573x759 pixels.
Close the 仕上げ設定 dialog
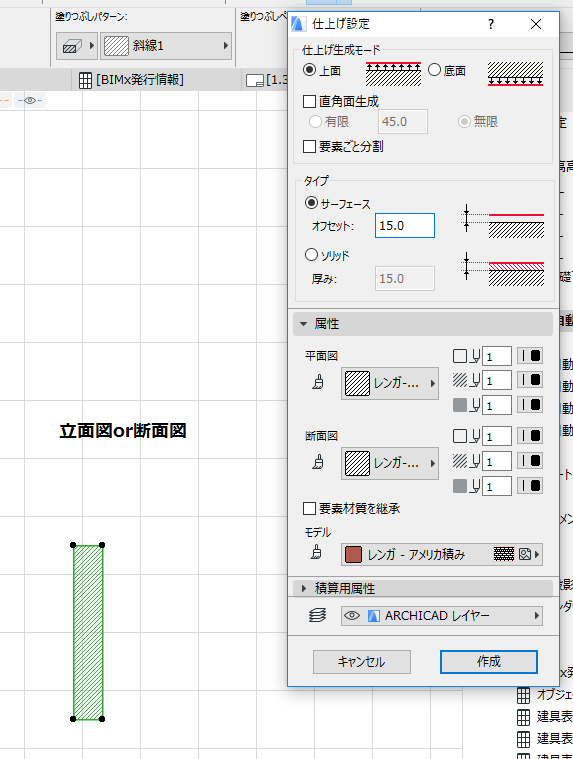click(x=535, y=24)
